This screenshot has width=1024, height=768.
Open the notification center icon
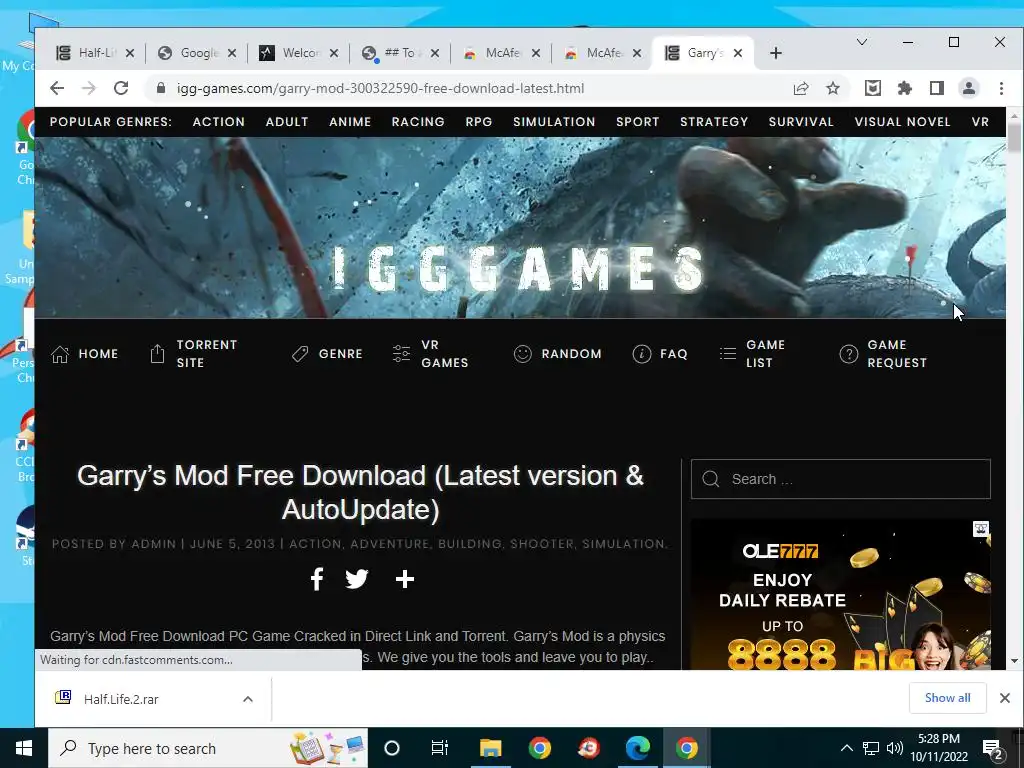pyautogui.click(x=992, y=748)
